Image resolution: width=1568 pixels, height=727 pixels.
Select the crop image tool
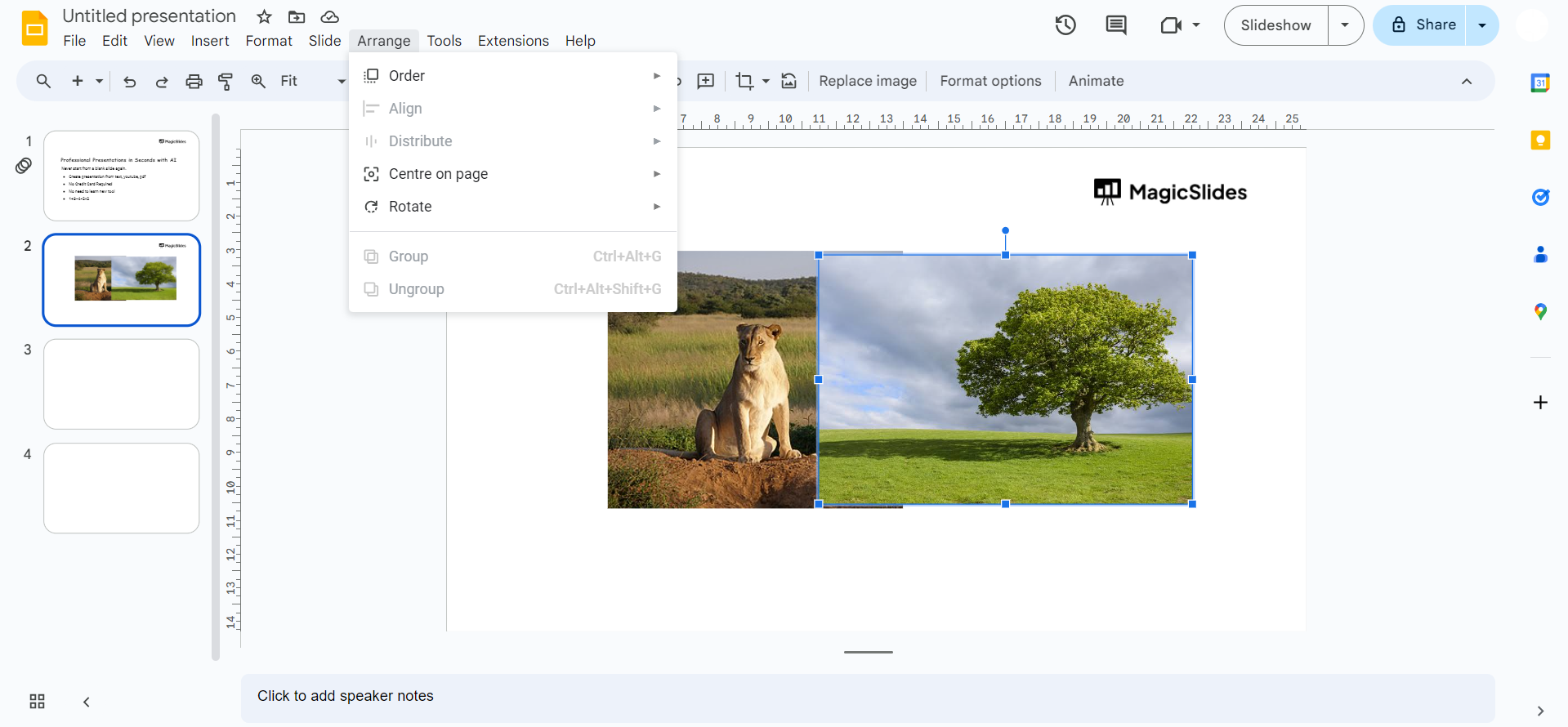point(744,81)
